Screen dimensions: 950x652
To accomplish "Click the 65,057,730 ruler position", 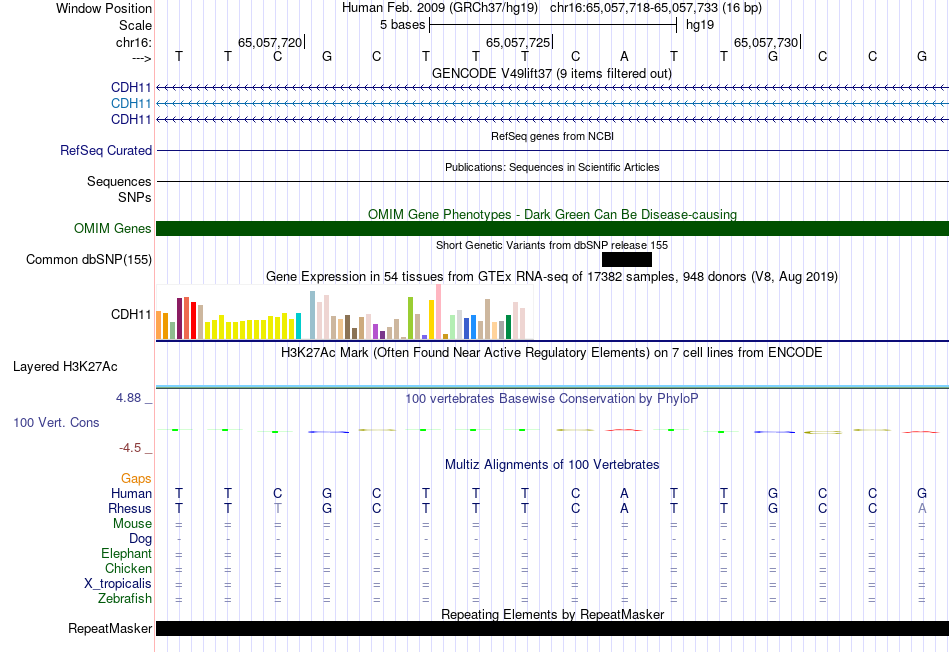I will coord(766,42).
